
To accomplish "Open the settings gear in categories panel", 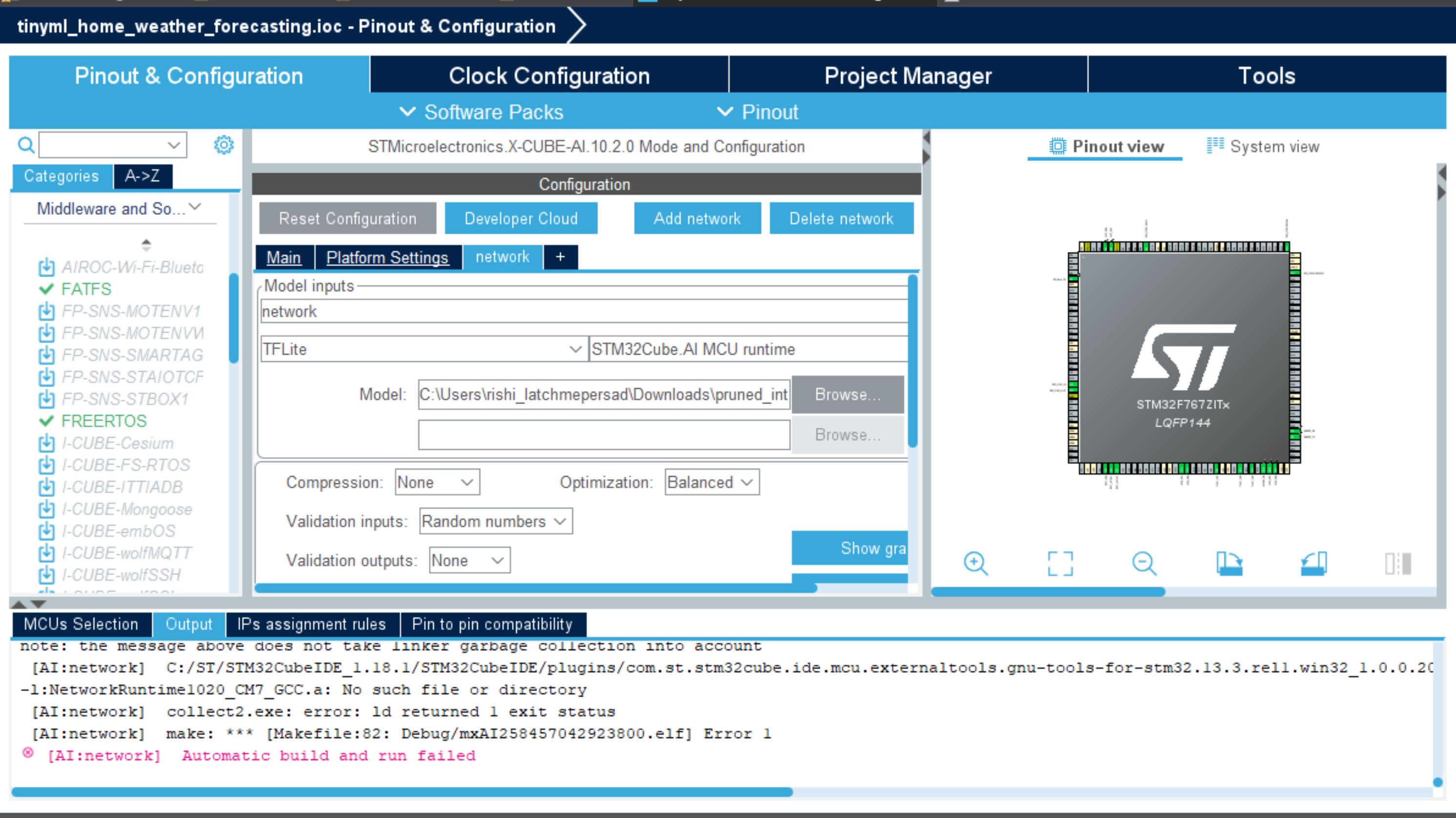I will click(224, 145).
